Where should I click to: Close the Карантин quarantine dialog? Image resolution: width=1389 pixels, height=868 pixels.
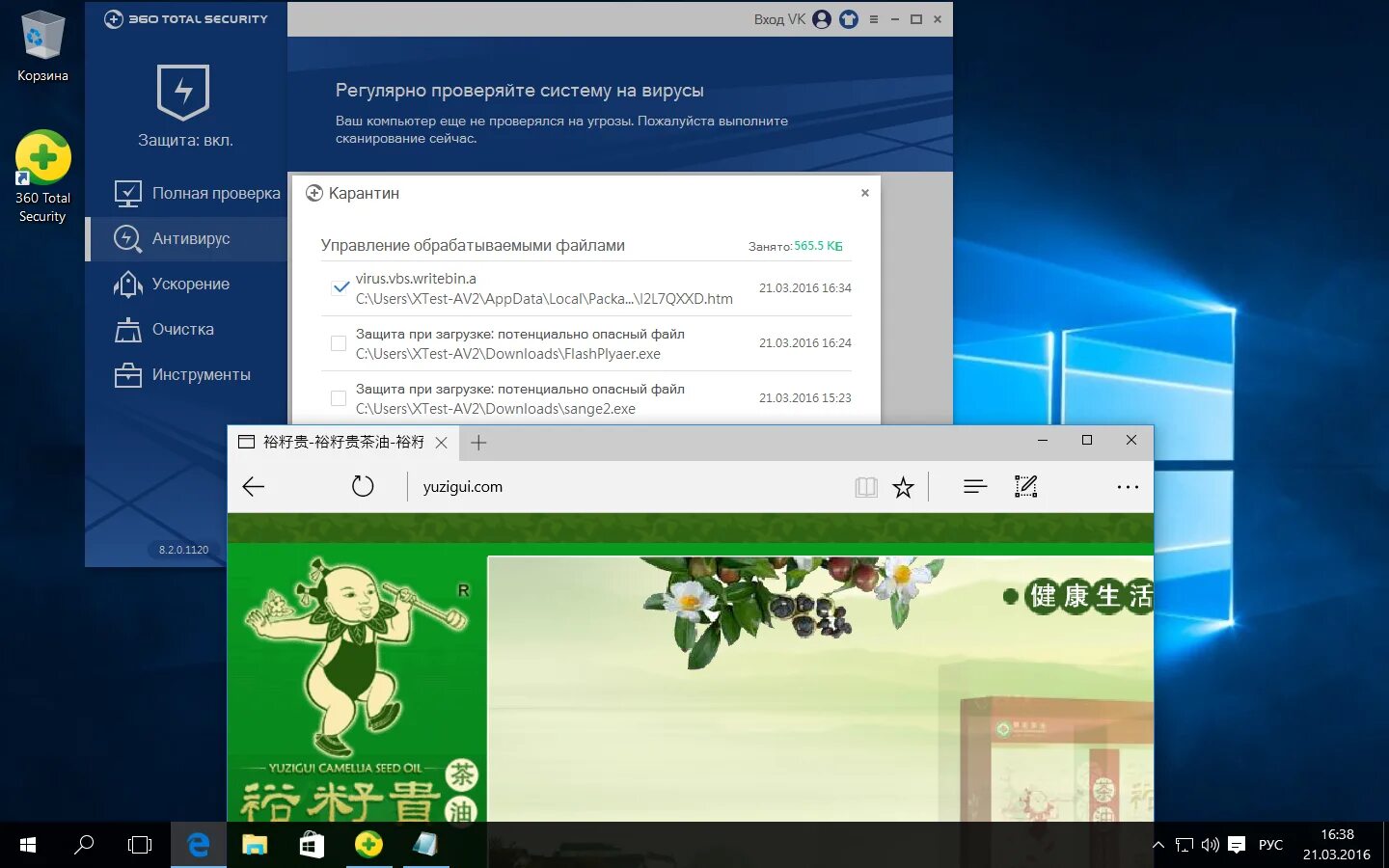[865, 193]
